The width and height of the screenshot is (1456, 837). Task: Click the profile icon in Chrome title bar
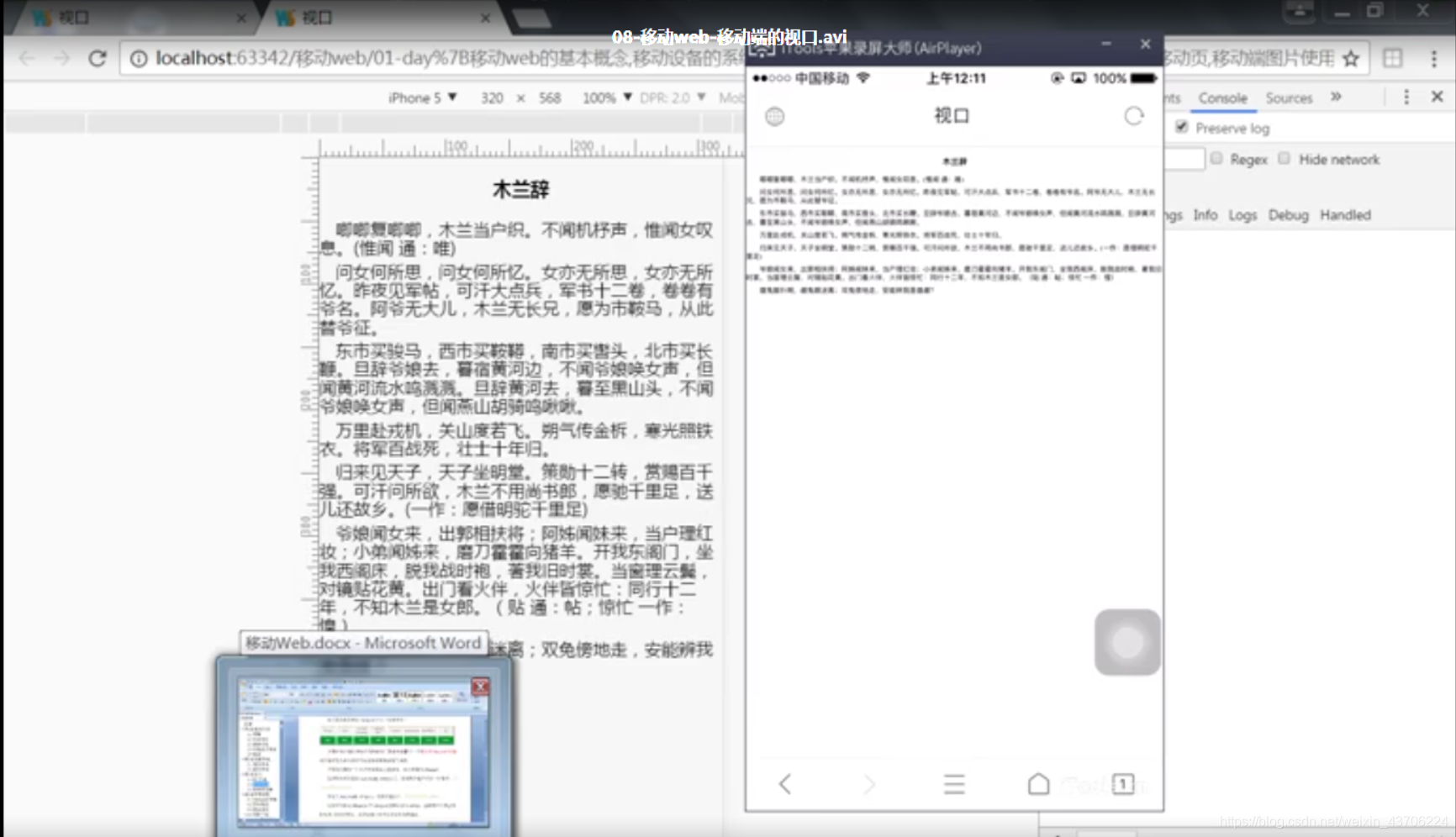point(1299,11)
